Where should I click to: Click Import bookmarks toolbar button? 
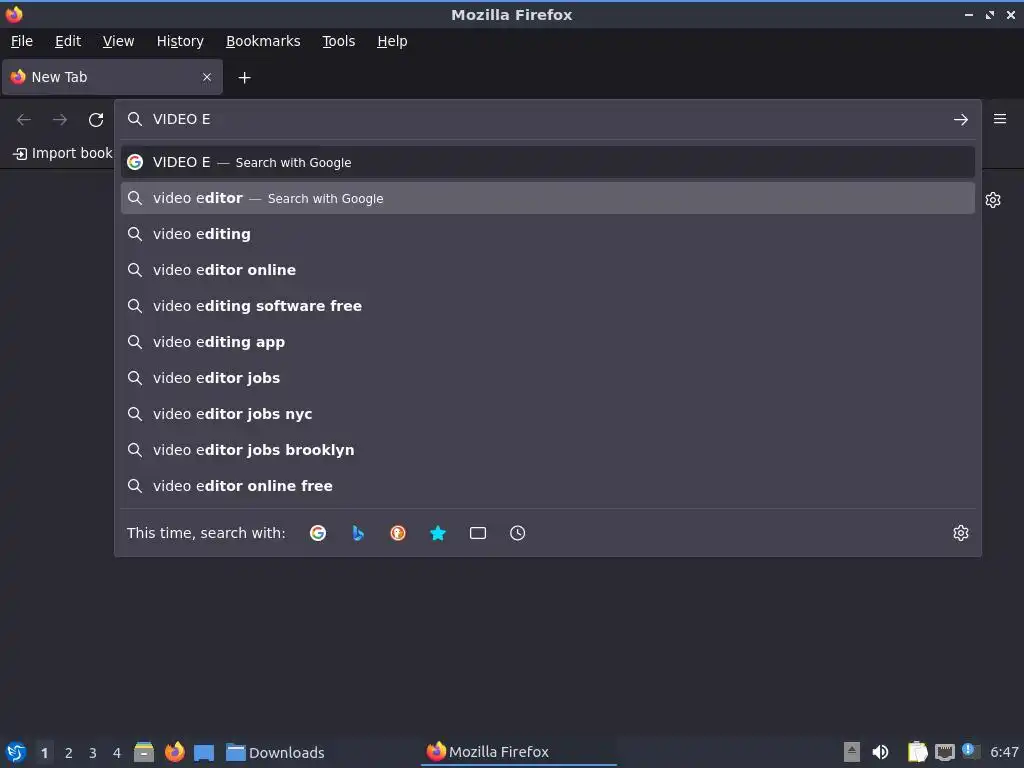tap(63, 153)
